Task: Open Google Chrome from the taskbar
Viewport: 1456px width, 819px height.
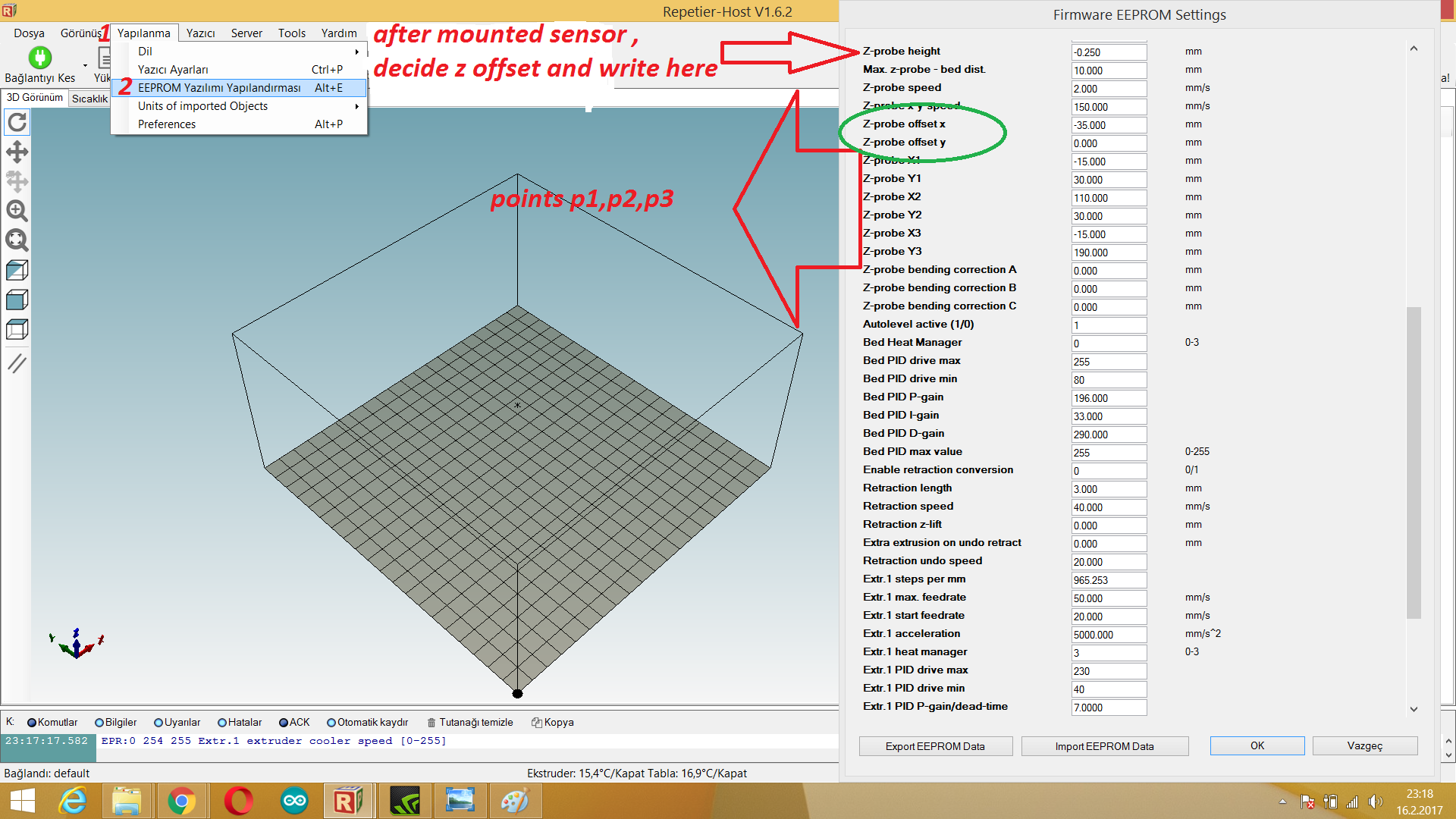Action: [181, 801]
